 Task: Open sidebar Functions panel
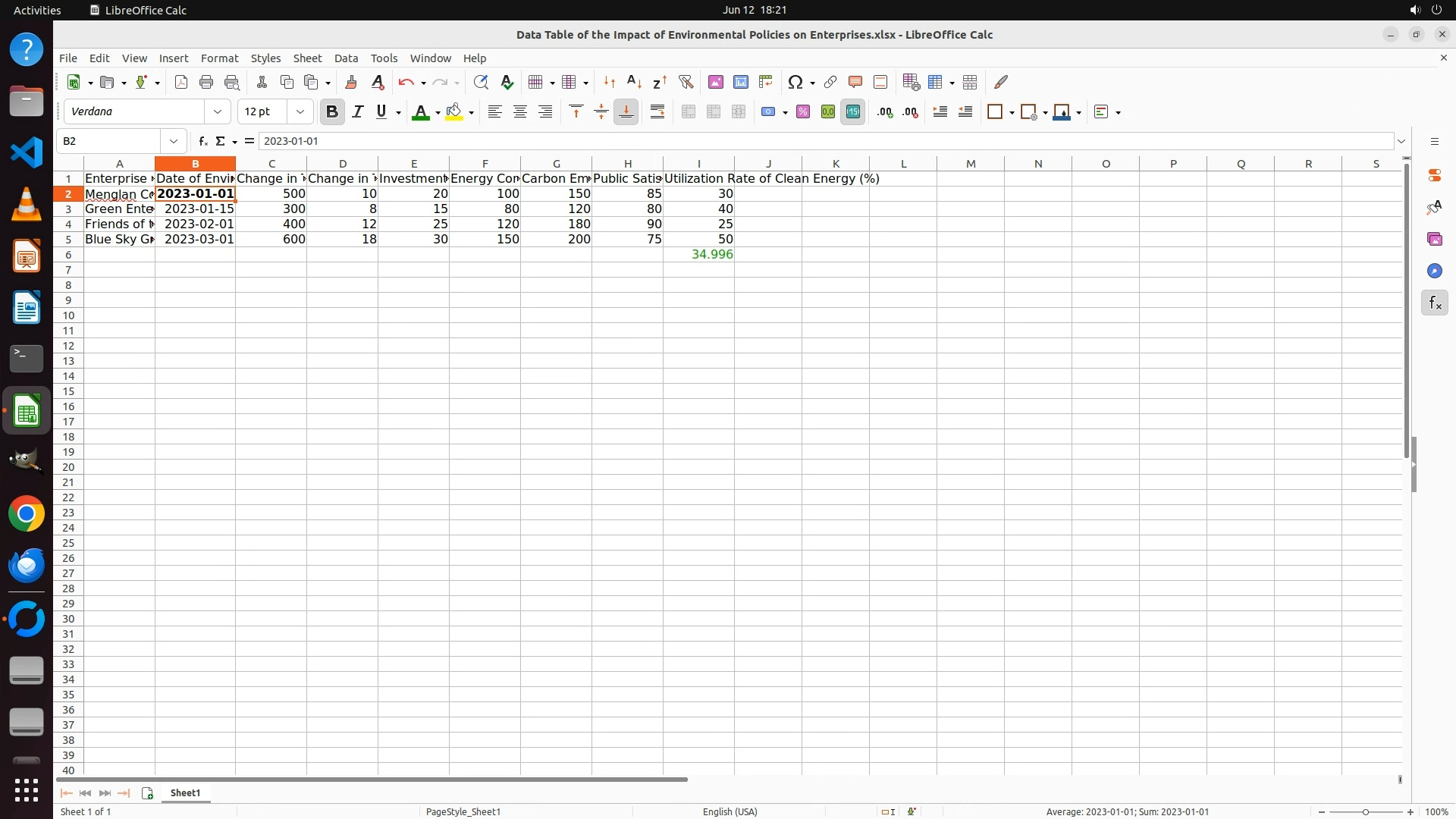(x=1434, y=303)
